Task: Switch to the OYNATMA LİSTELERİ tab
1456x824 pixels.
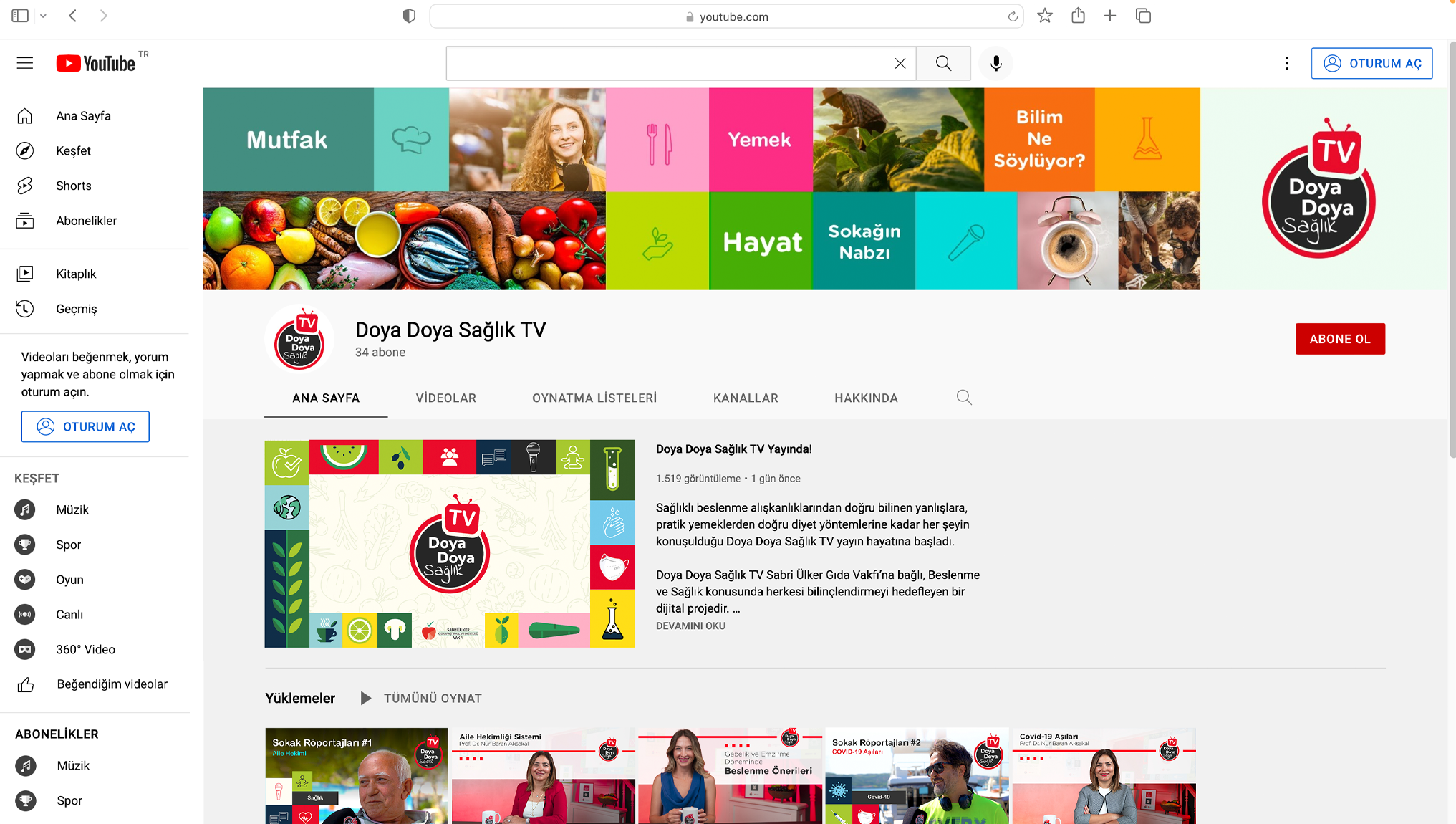Action: click(594, 398)
